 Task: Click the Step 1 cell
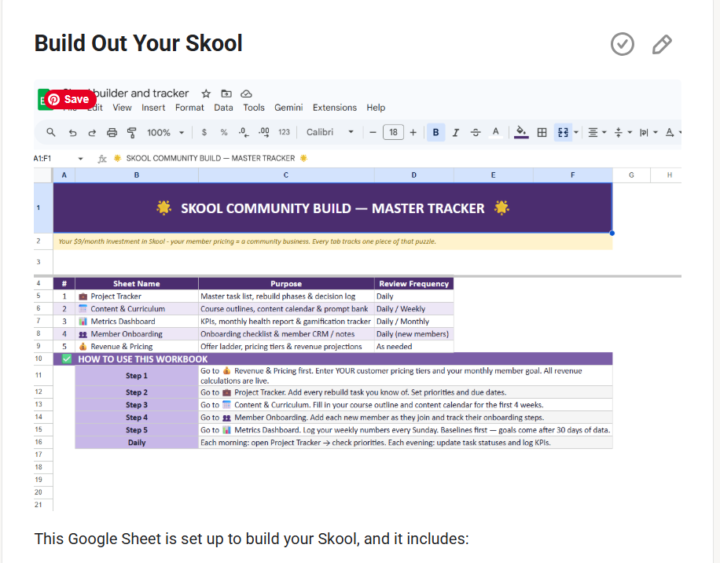click(x=137, y=376)
